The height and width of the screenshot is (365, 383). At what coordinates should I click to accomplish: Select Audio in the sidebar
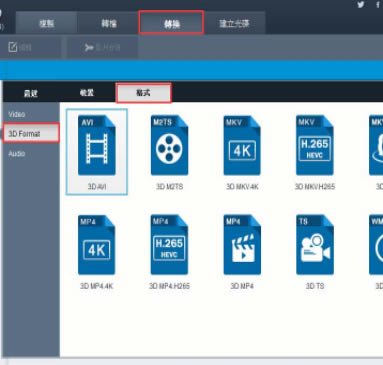(x=17, y=154)
